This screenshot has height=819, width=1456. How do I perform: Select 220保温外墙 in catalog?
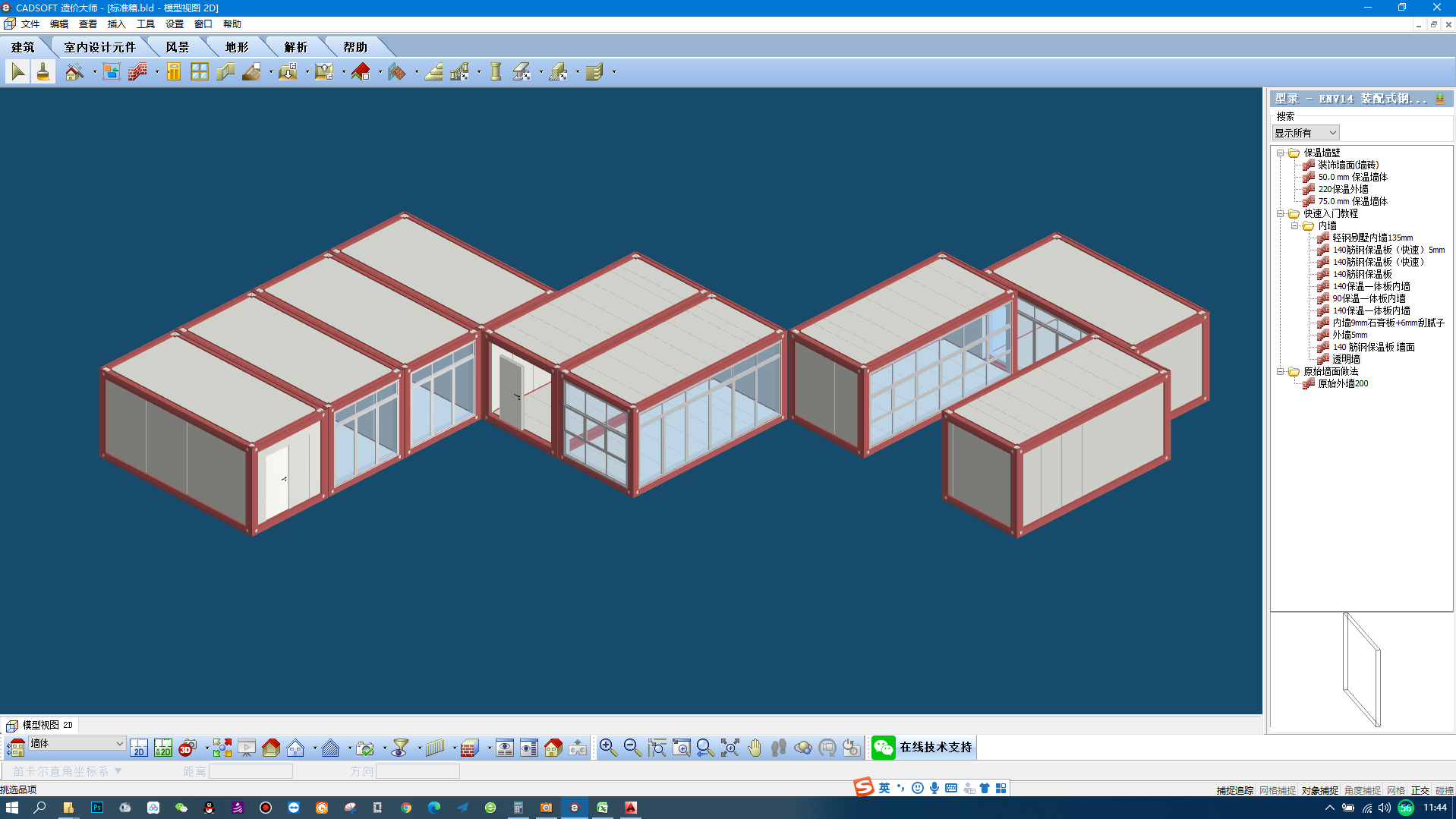[x=1343, y=189]
